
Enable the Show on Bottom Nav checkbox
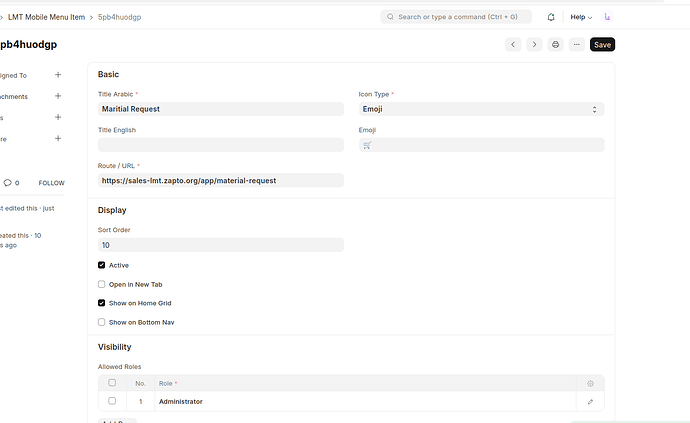[102, 322]
